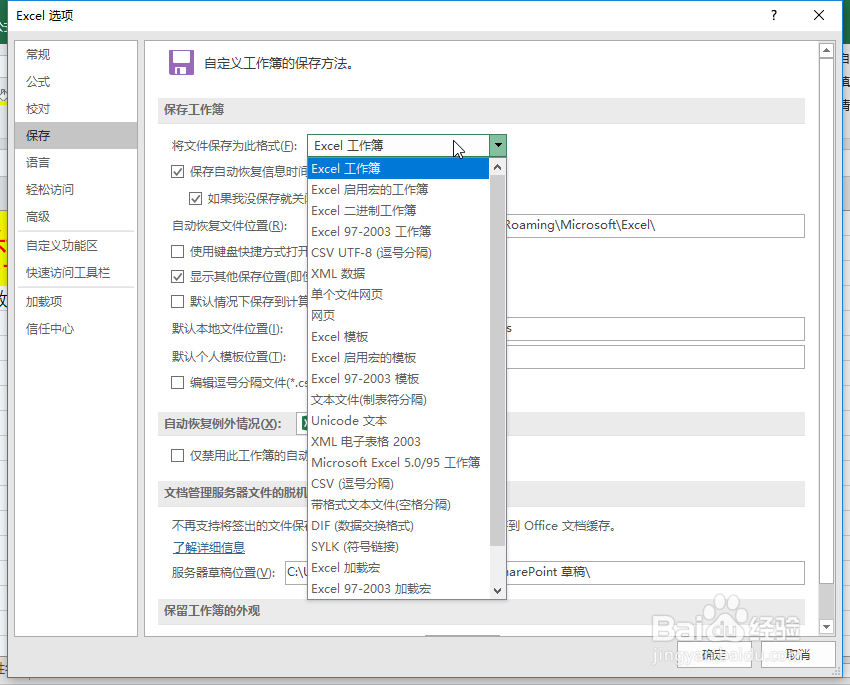Screen dimensions: 850x685
Task: Click the 取消 button
Action: [x=798, y=655]
